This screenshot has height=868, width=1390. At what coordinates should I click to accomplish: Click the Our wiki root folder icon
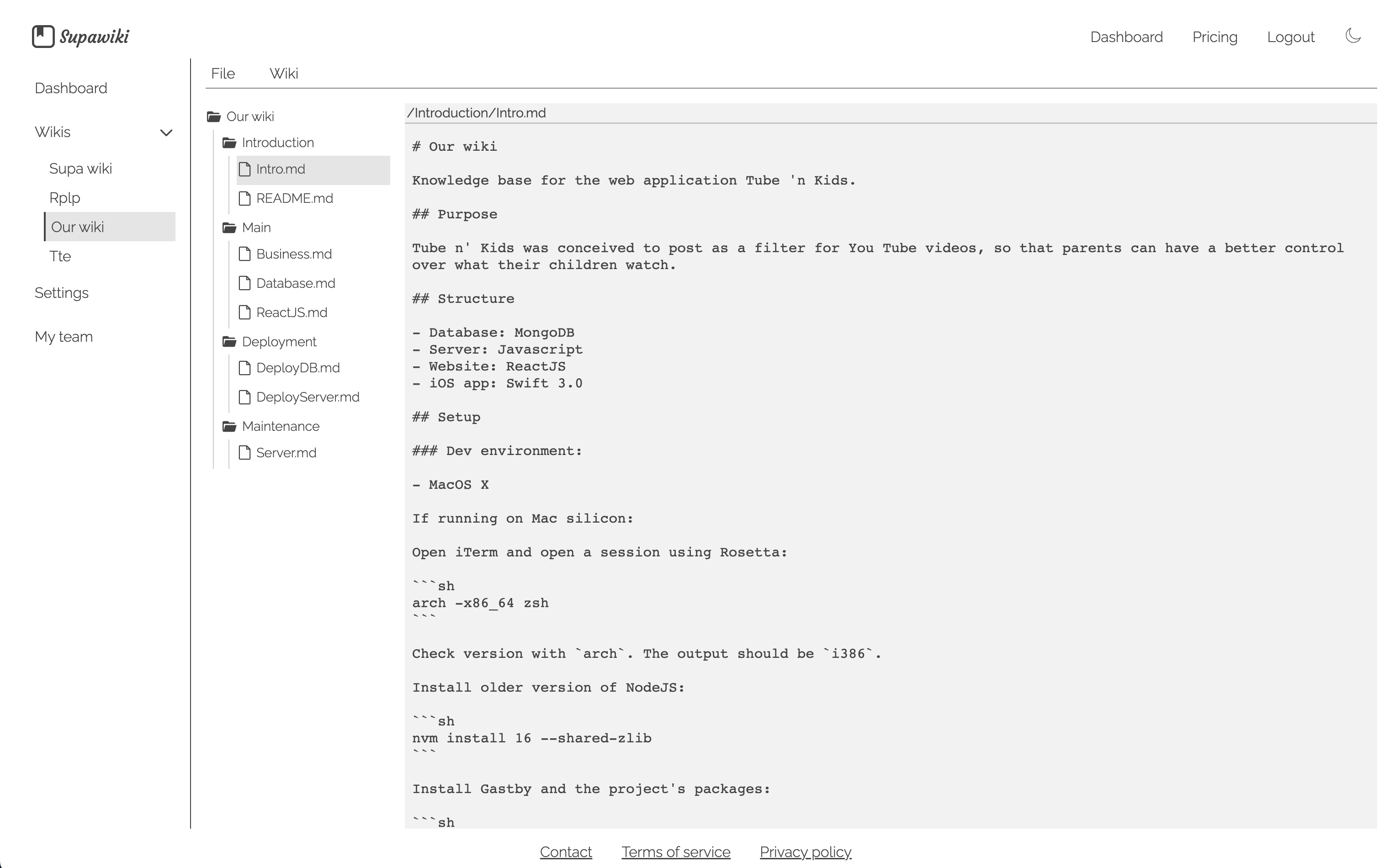click(x=214, y=117)
